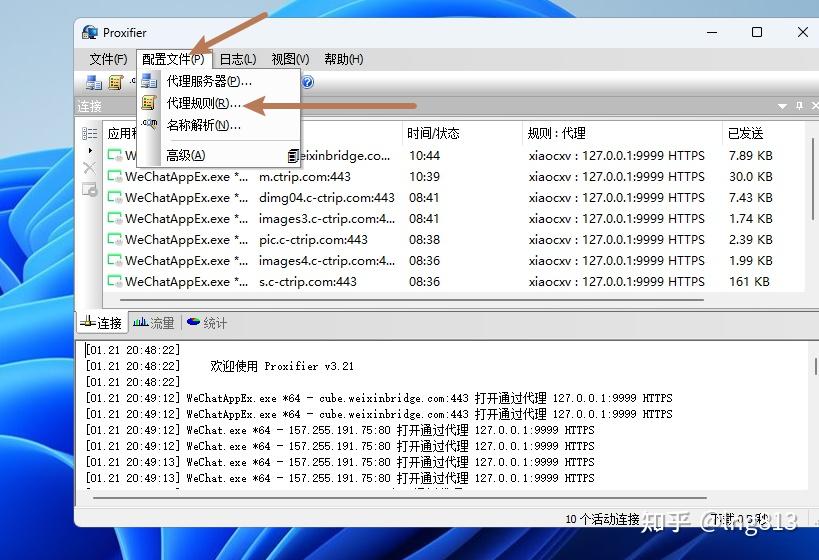Close the 配置文件(P) menu header

173,59
